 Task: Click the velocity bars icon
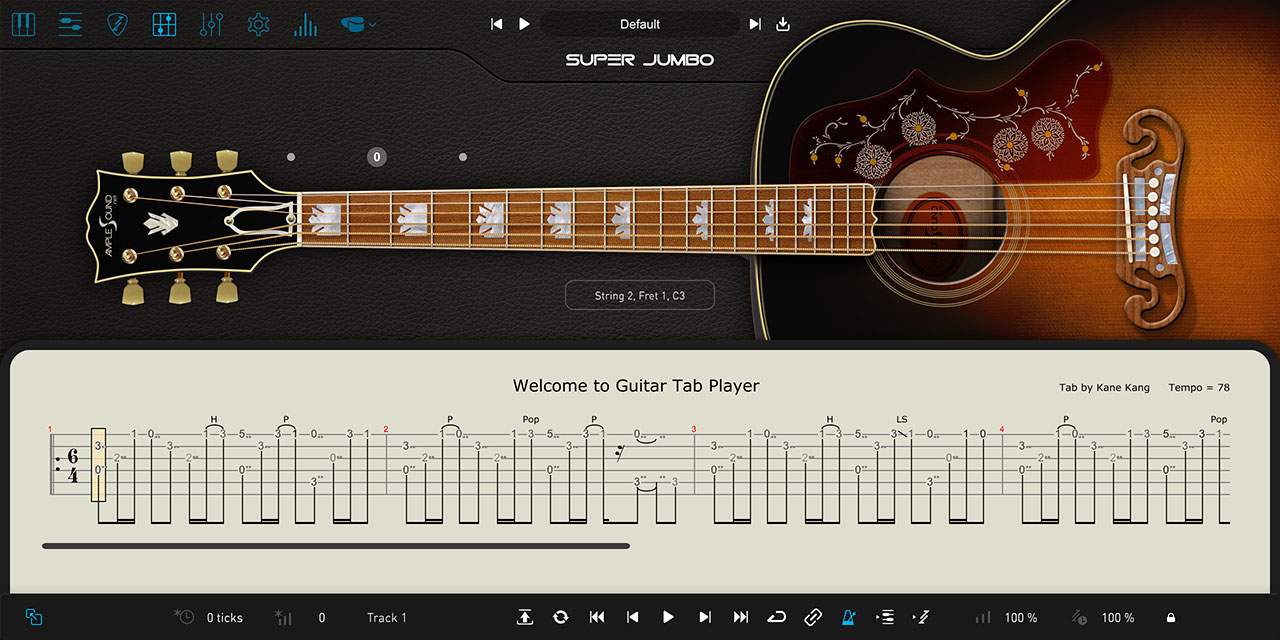[x=283, y=618]
